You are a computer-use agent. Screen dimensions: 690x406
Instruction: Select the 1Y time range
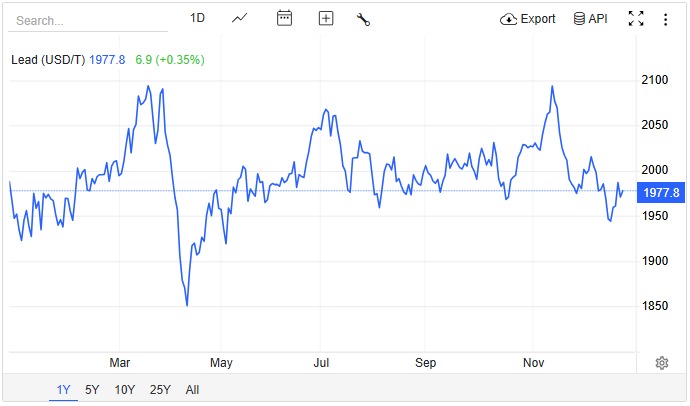coord(63,390)
